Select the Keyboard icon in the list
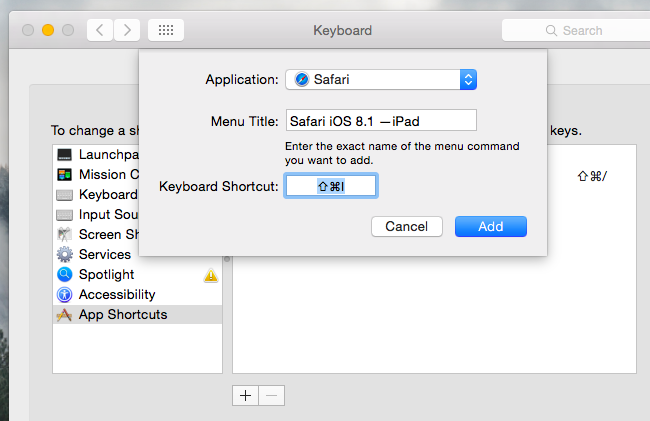The image size is (650, 421). click(x=64, y=195)
